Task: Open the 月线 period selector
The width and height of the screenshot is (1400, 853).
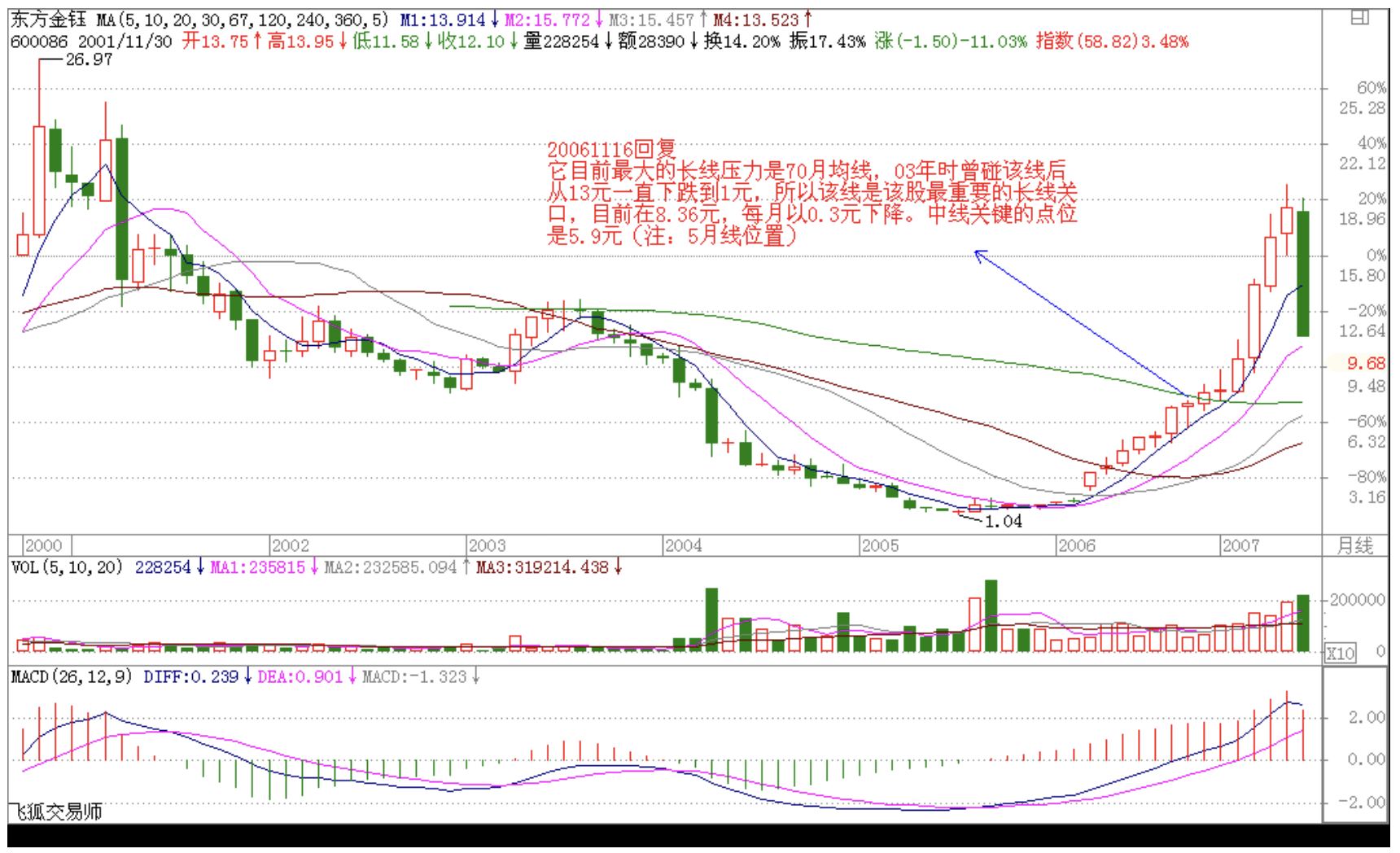Action: click(x=1354, y=545)
